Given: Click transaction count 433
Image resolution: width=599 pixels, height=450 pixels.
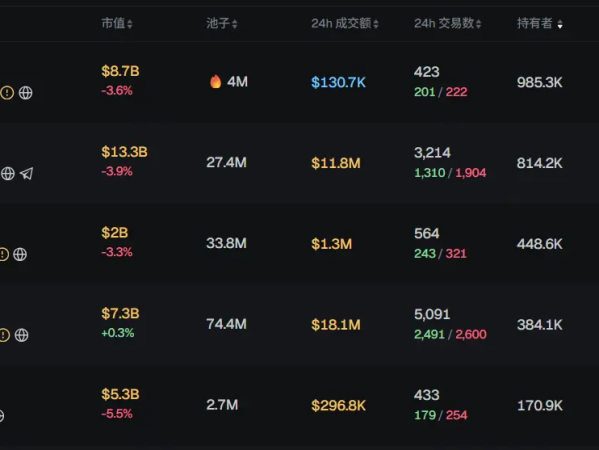Looking at the screenshot, I should pos(427,395).
